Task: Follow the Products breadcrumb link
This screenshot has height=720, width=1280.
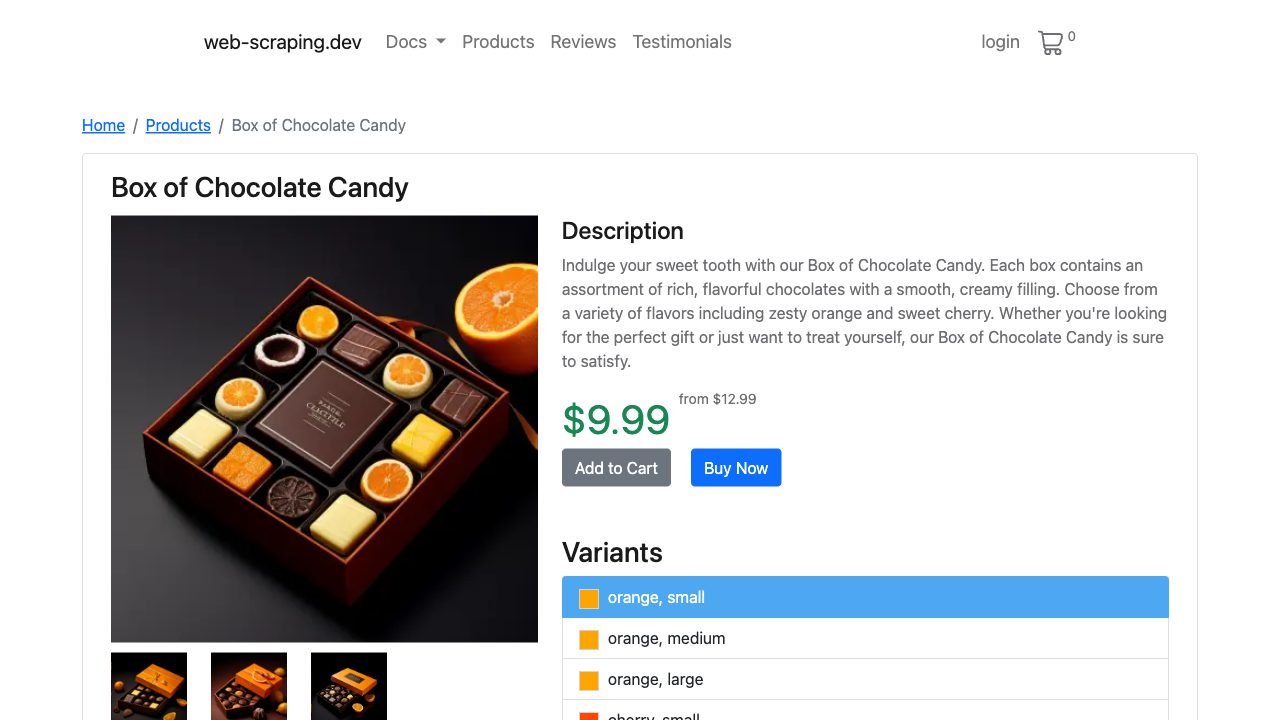Action: click(x=178, y=125)
